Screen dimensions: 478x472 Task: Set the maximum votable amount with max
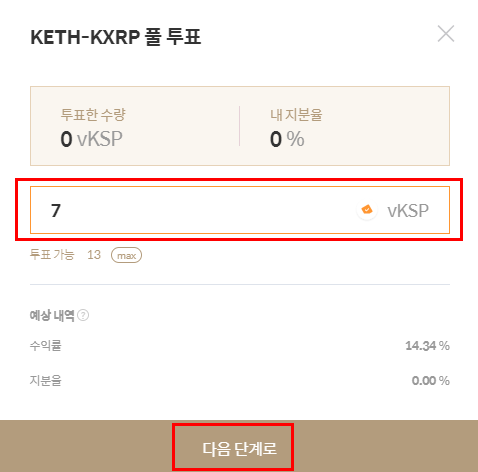pos(126,255)
